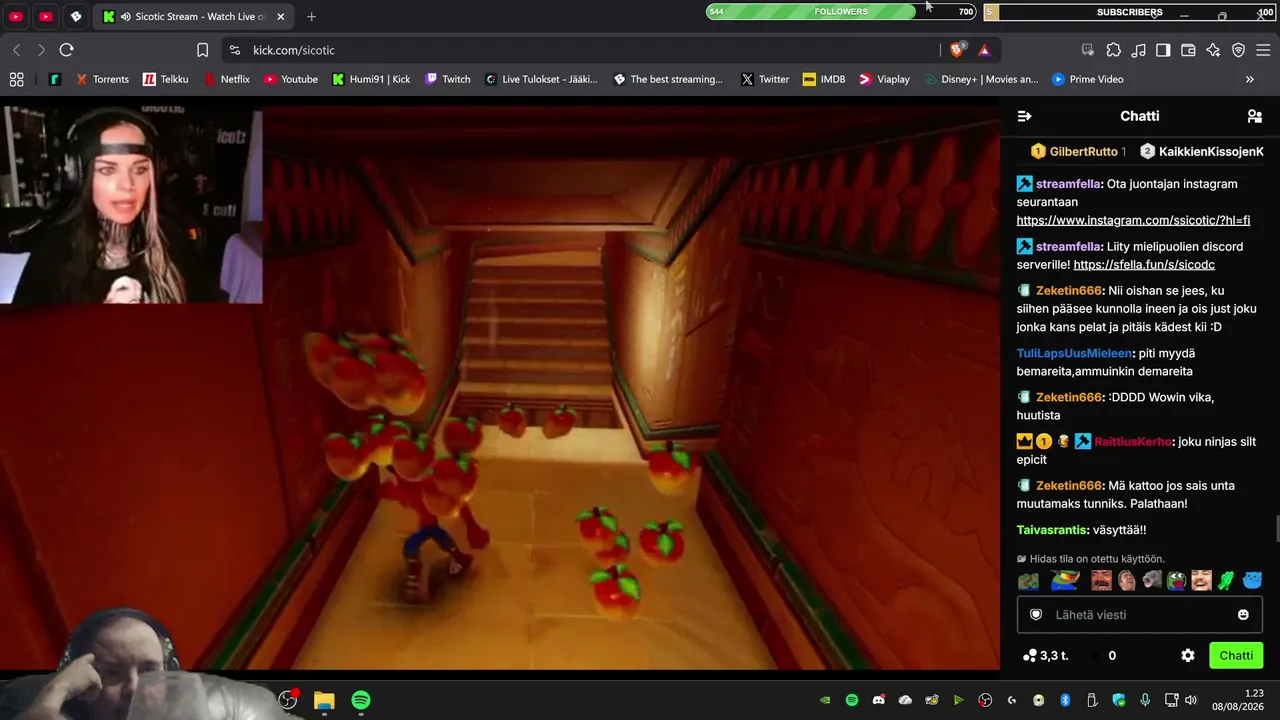1280x720 pixels.
Task: Open a new browser tab
Action: [311, 17]
